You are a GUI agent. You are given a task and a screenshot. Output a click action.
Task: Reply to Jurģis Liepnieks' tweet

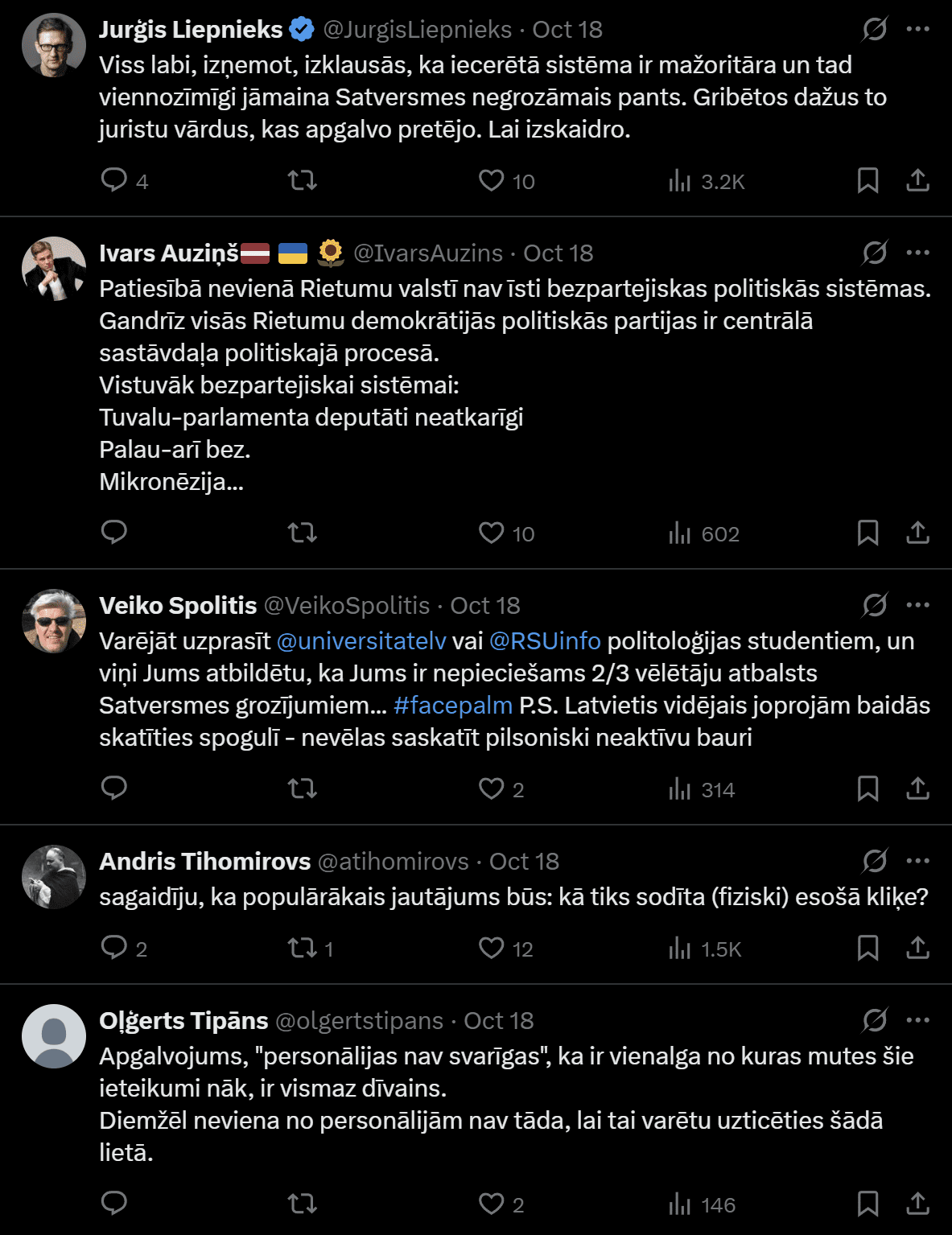click(x=114, y=180)
